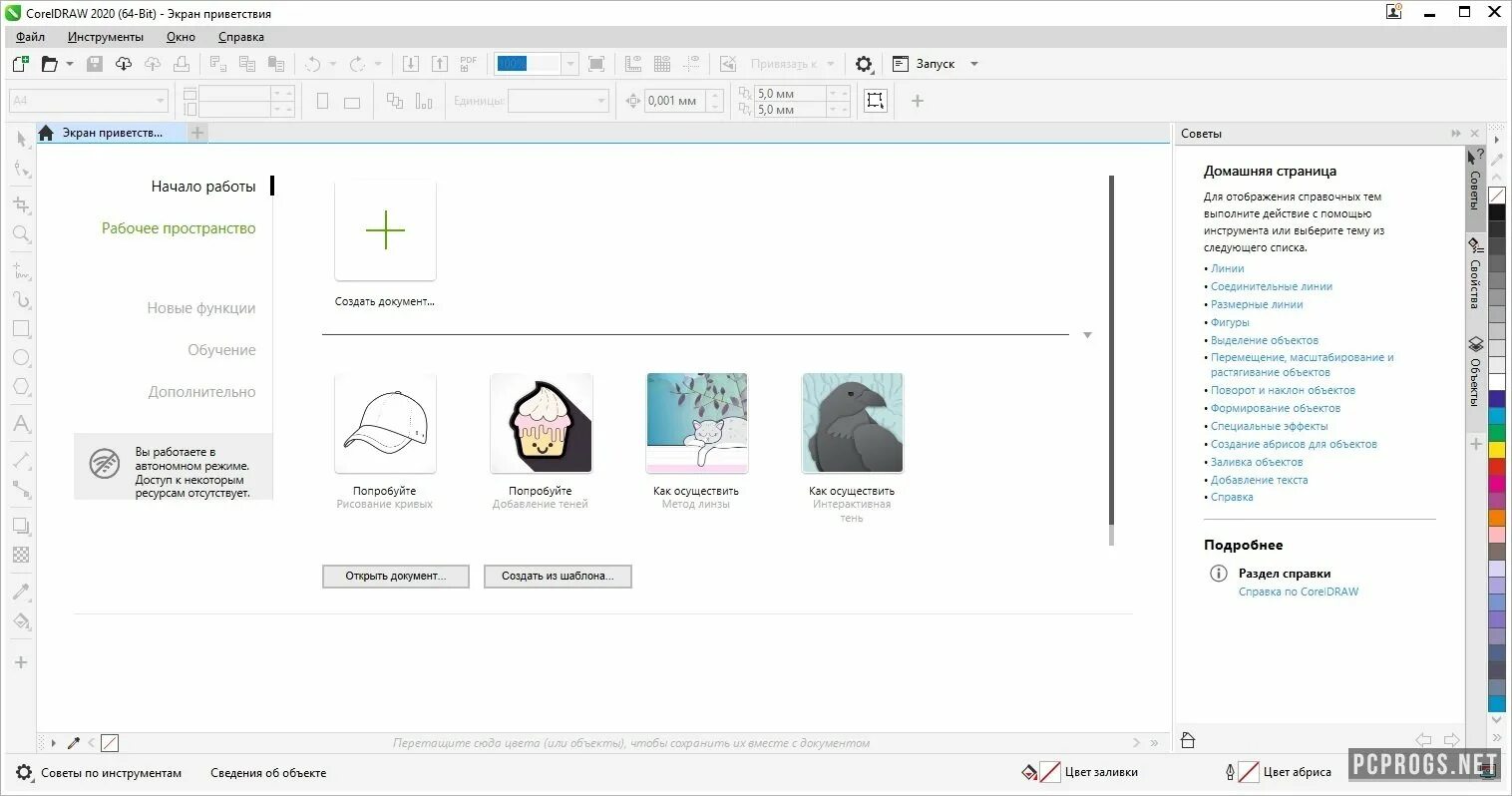Open the raven Интерактивная тень thumbnail

point(853,423)
